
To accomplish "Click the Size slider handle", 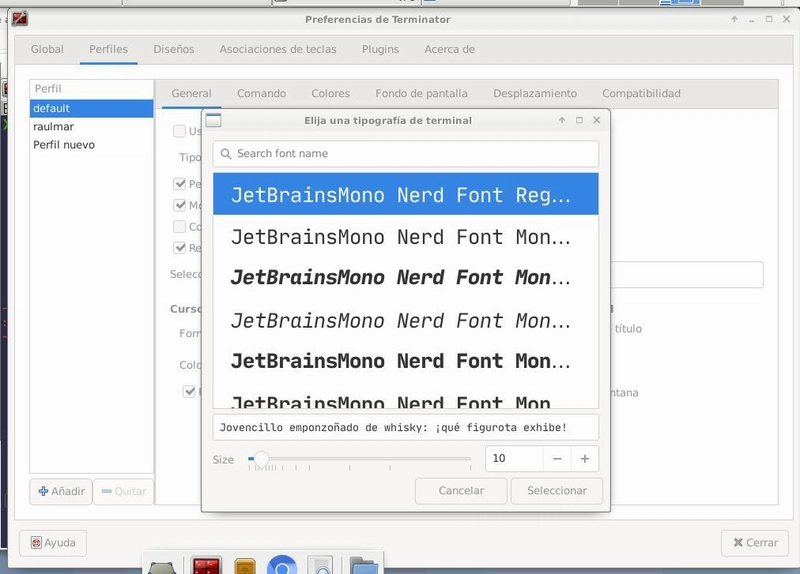I will [x=261, y=459].
